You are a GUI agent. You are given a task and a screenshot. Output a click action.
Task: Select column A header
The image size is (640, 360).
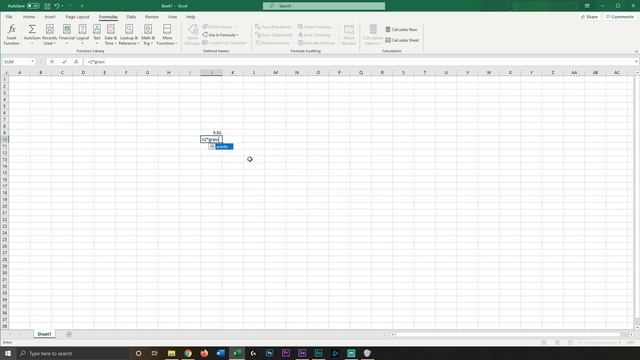(x=19, y=72)
